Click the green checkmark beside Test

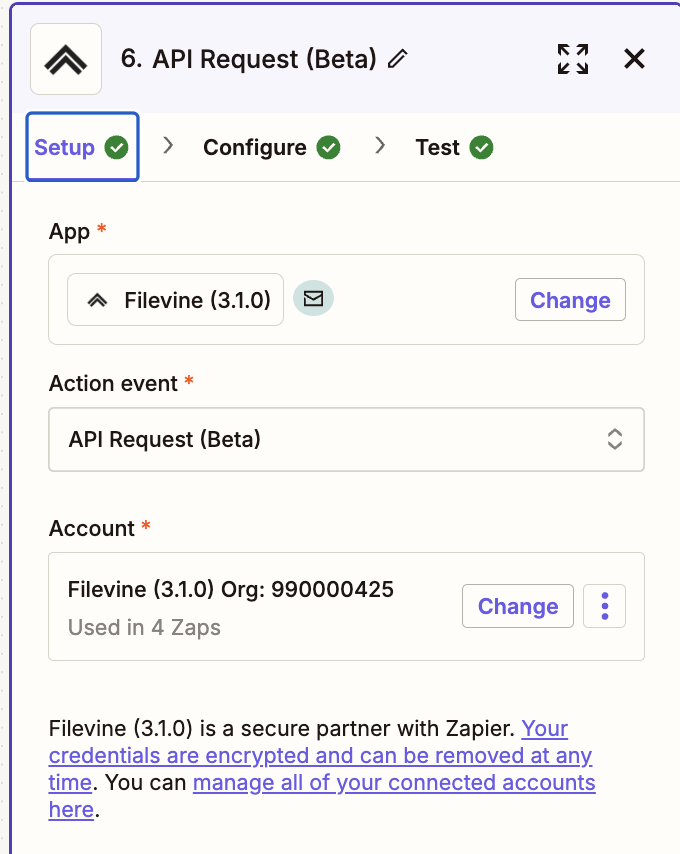pyautogui.click(x=482, y=148)
